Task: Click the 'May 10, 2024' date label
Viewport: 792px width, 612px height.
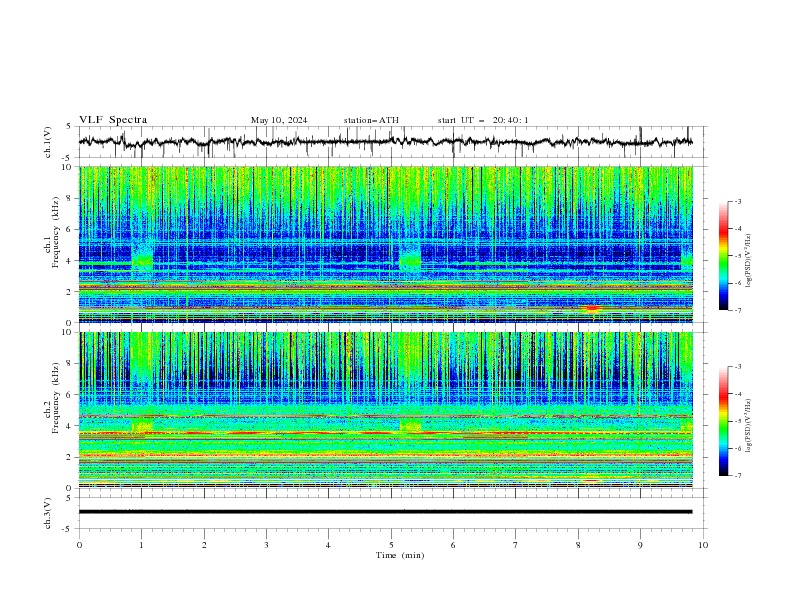Action: coord(279,120)
